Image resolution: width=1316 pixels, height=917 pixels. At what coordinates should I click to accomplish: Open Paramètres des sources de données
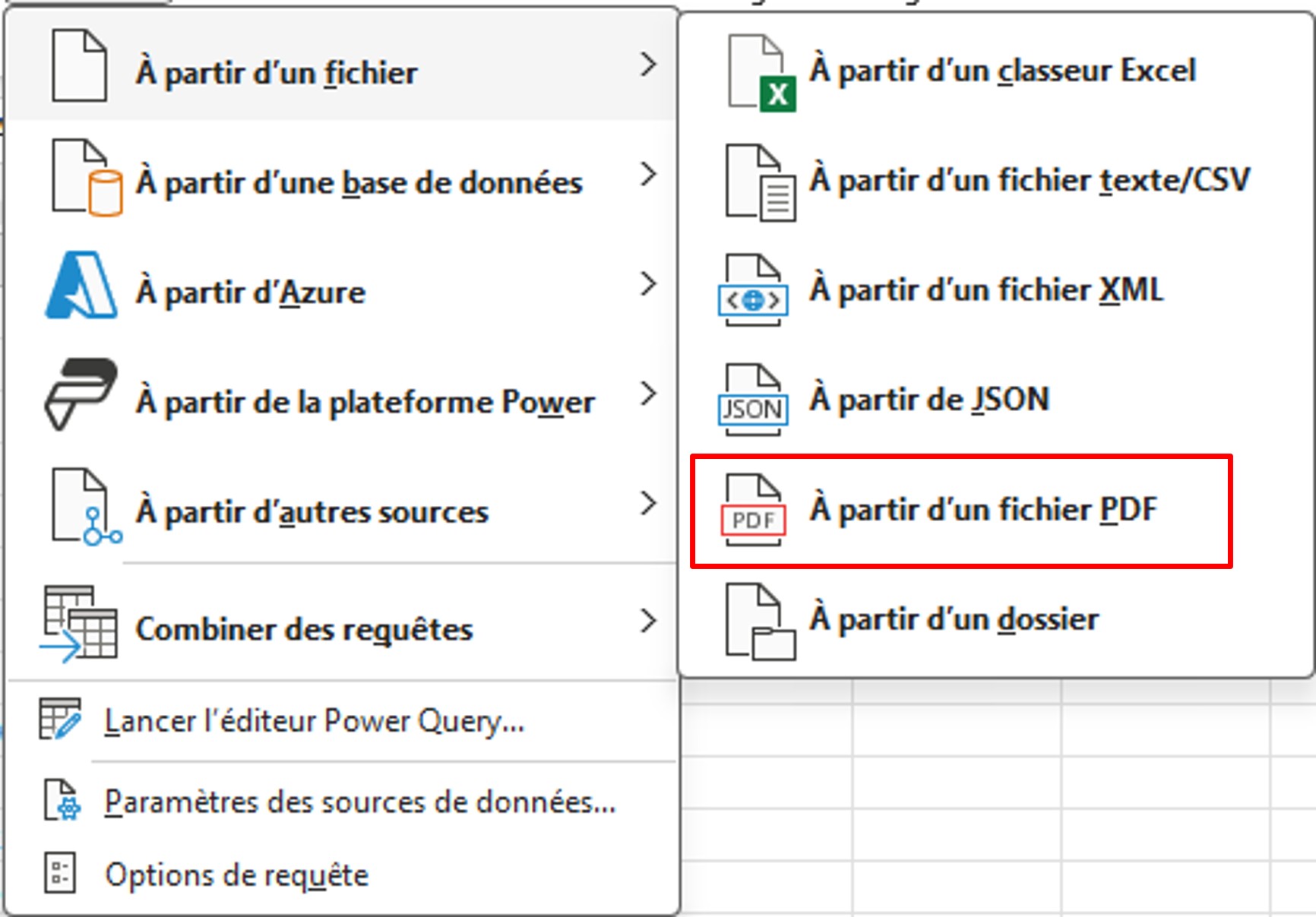click(x=342, y=801)
